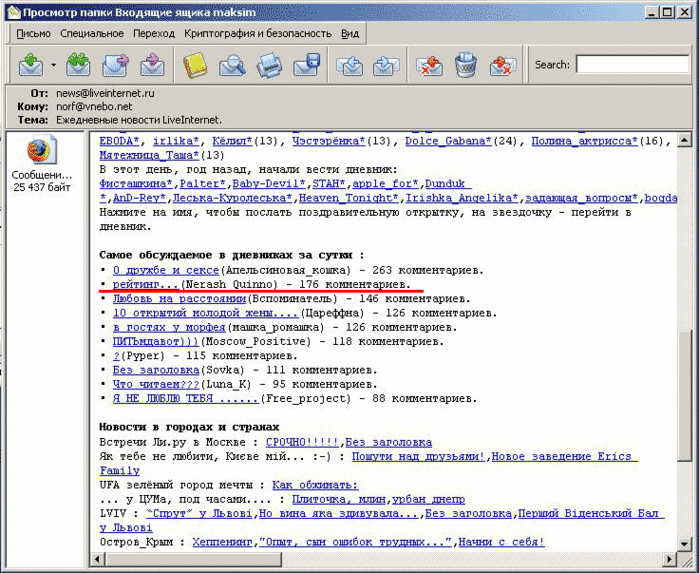The height and width of the screenshot is (573, 699).
Task: Click recipient address norf@vnebo.net
Action: pyautogui.click(x=94, y=107)
